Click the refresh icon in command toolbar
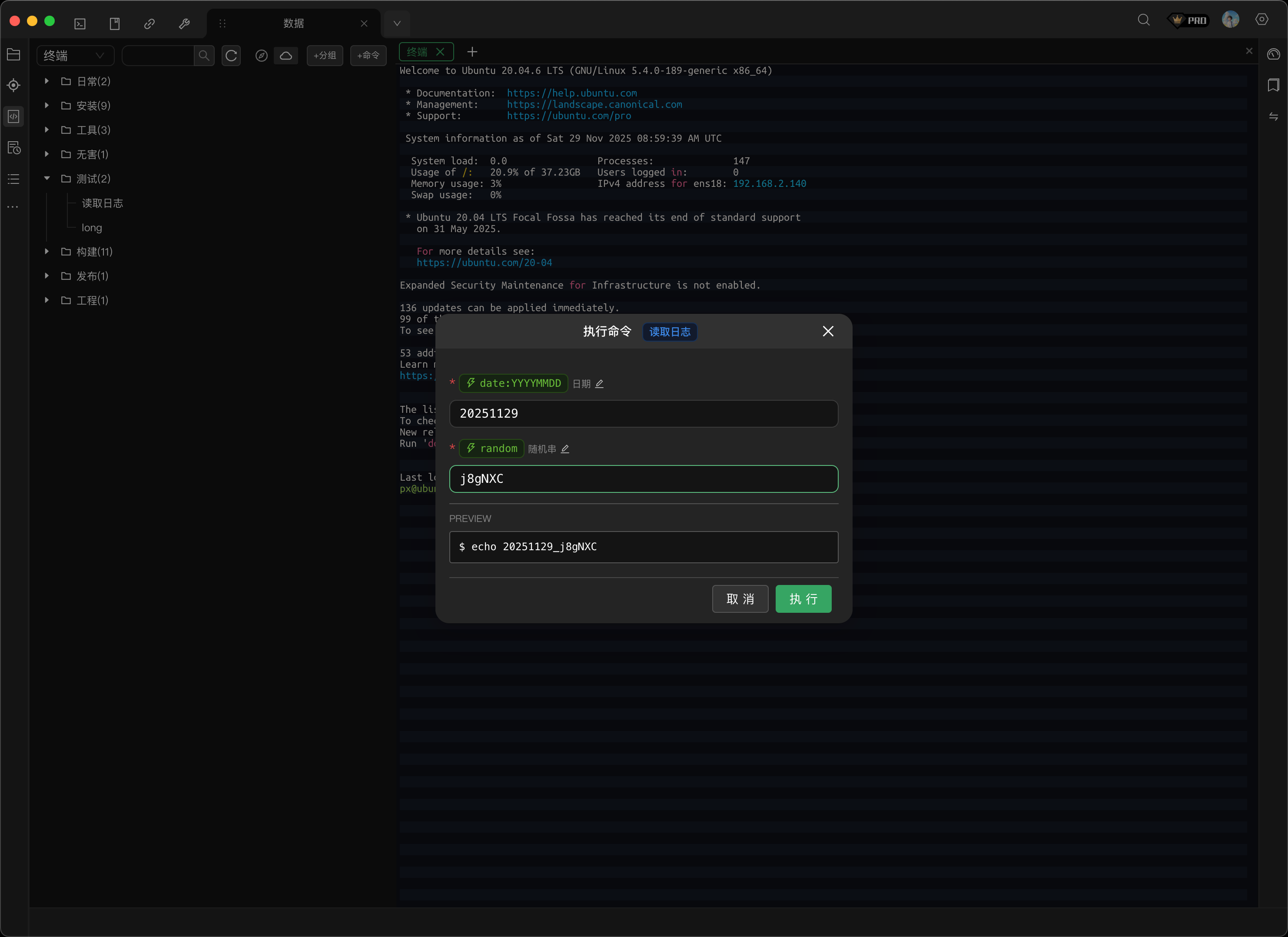1288x937 pixels. [231, 56]
